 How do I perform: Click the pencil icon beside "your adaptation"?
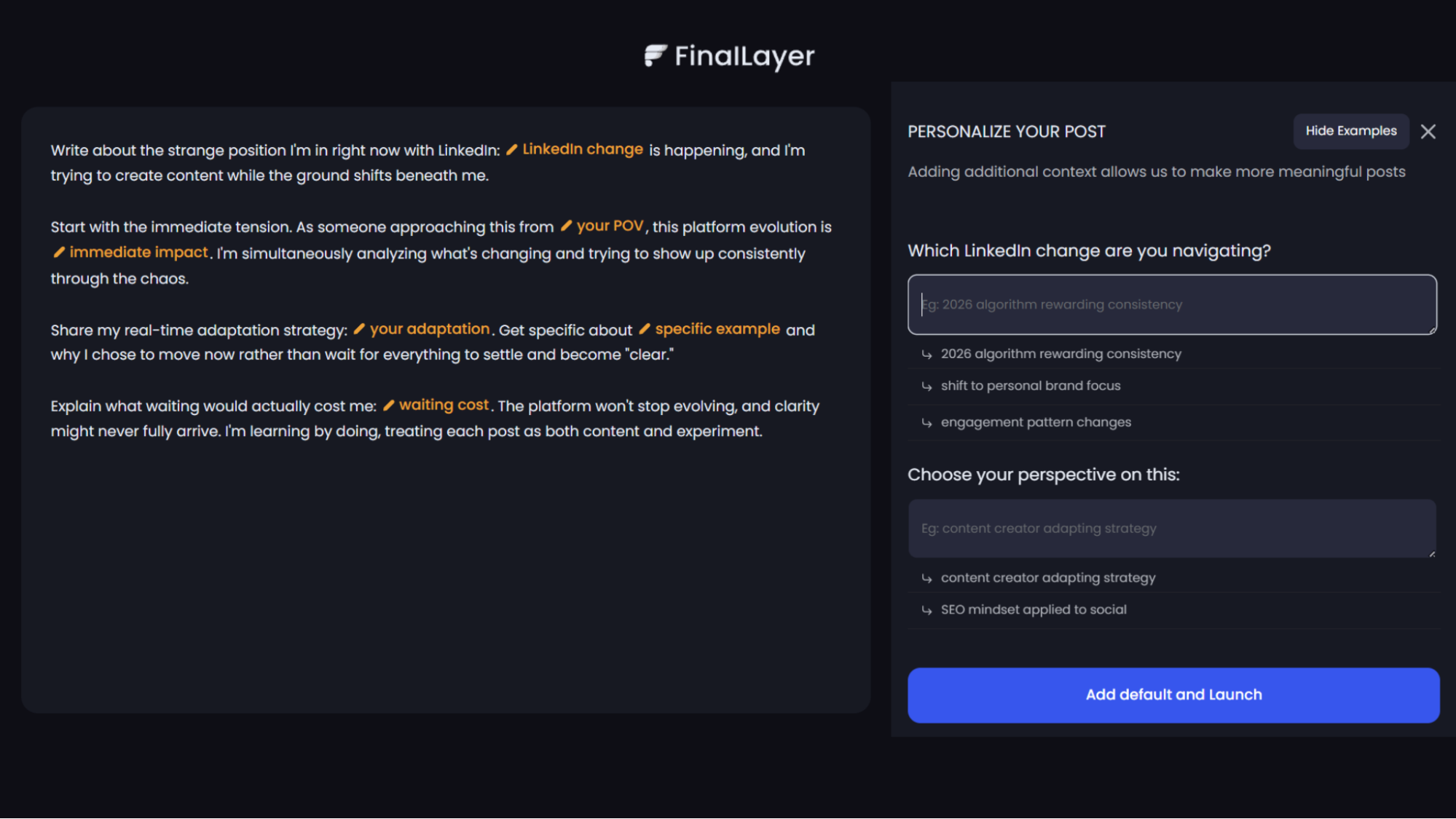(x=358, y=329)
